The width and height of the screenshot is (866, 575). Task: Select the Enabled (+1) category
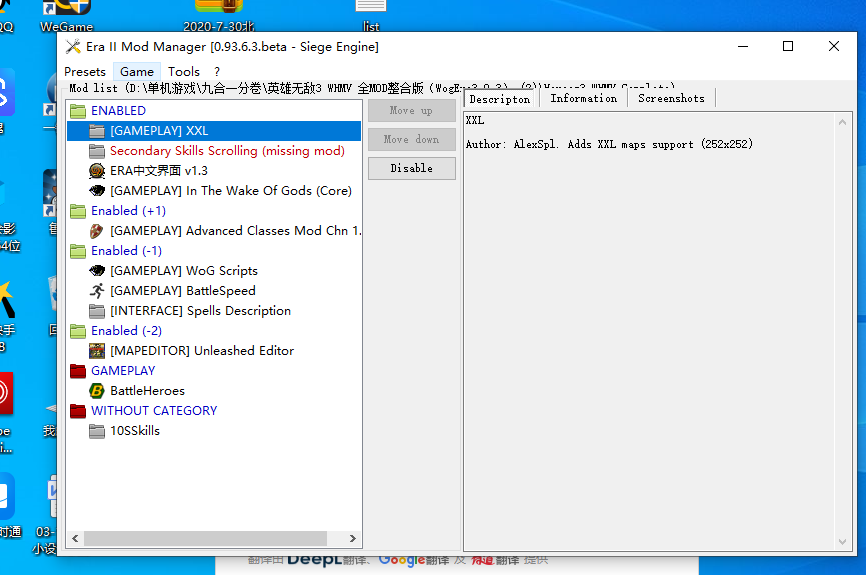click(128, 211)
